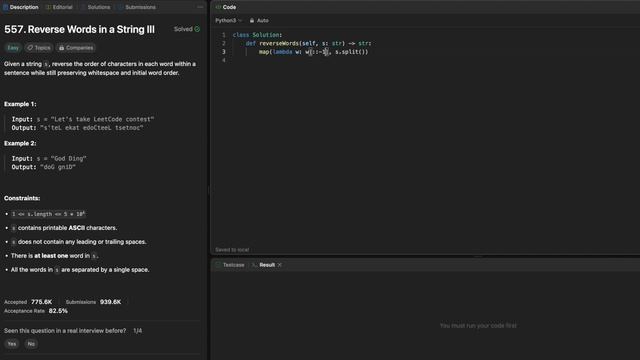The height and width of the screenshot is (360, 640).
Task: Click code line 3 with map lambda
Action: click(313, 52)
